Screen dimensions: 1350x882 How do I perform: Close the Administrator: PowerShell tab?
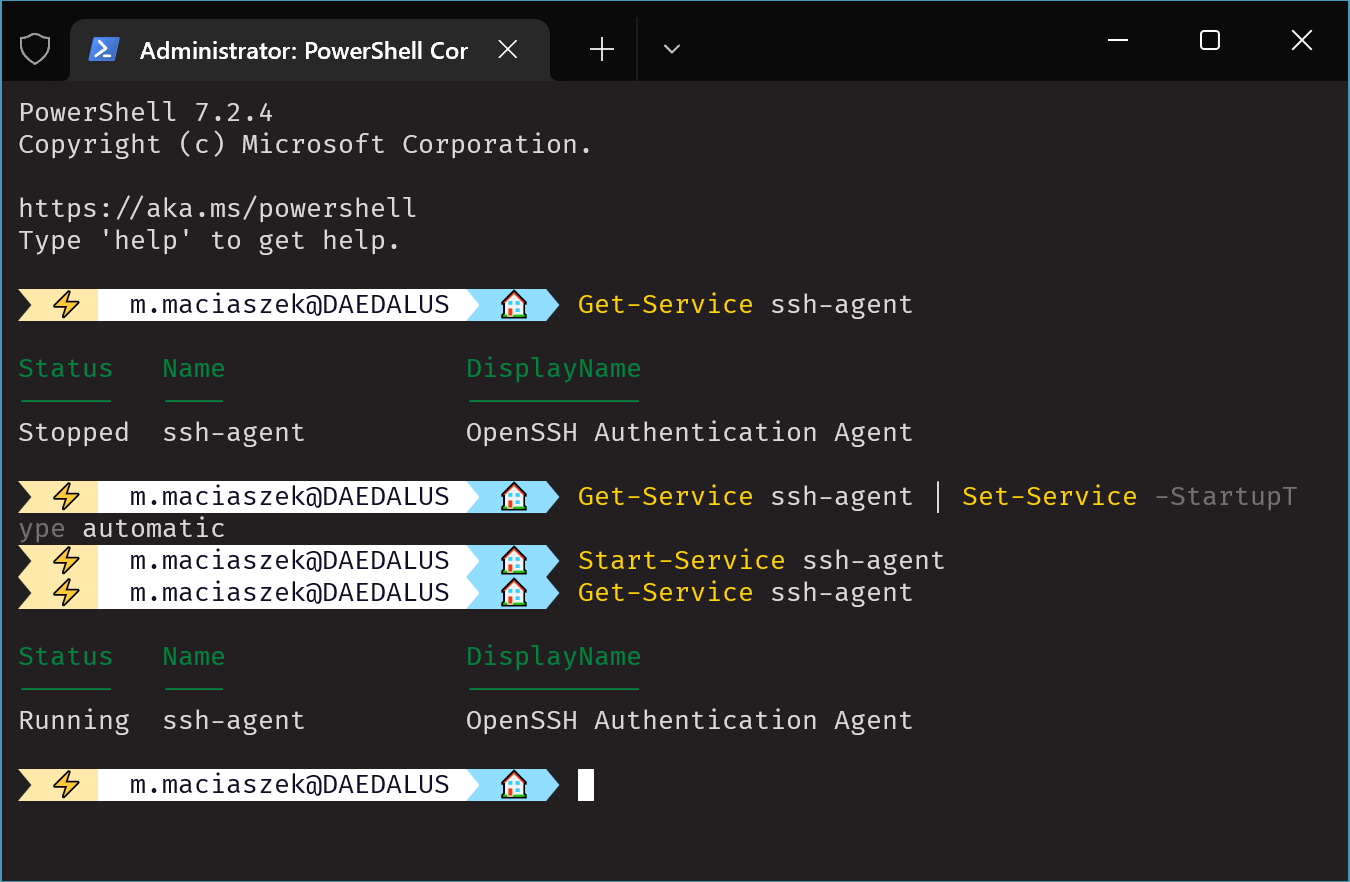pyautogui.click(x=507, y=48)
